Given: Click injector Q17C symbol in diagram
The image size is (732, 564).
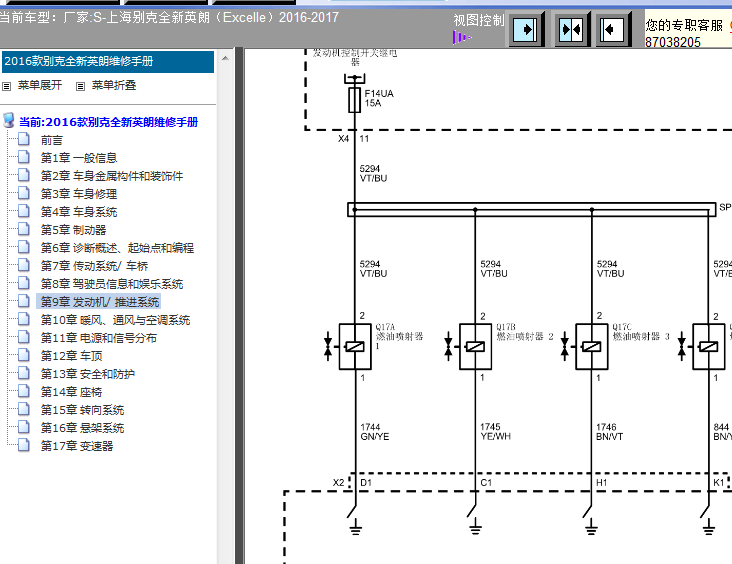Looking at the screenshot, I should (x=591, y=346).
